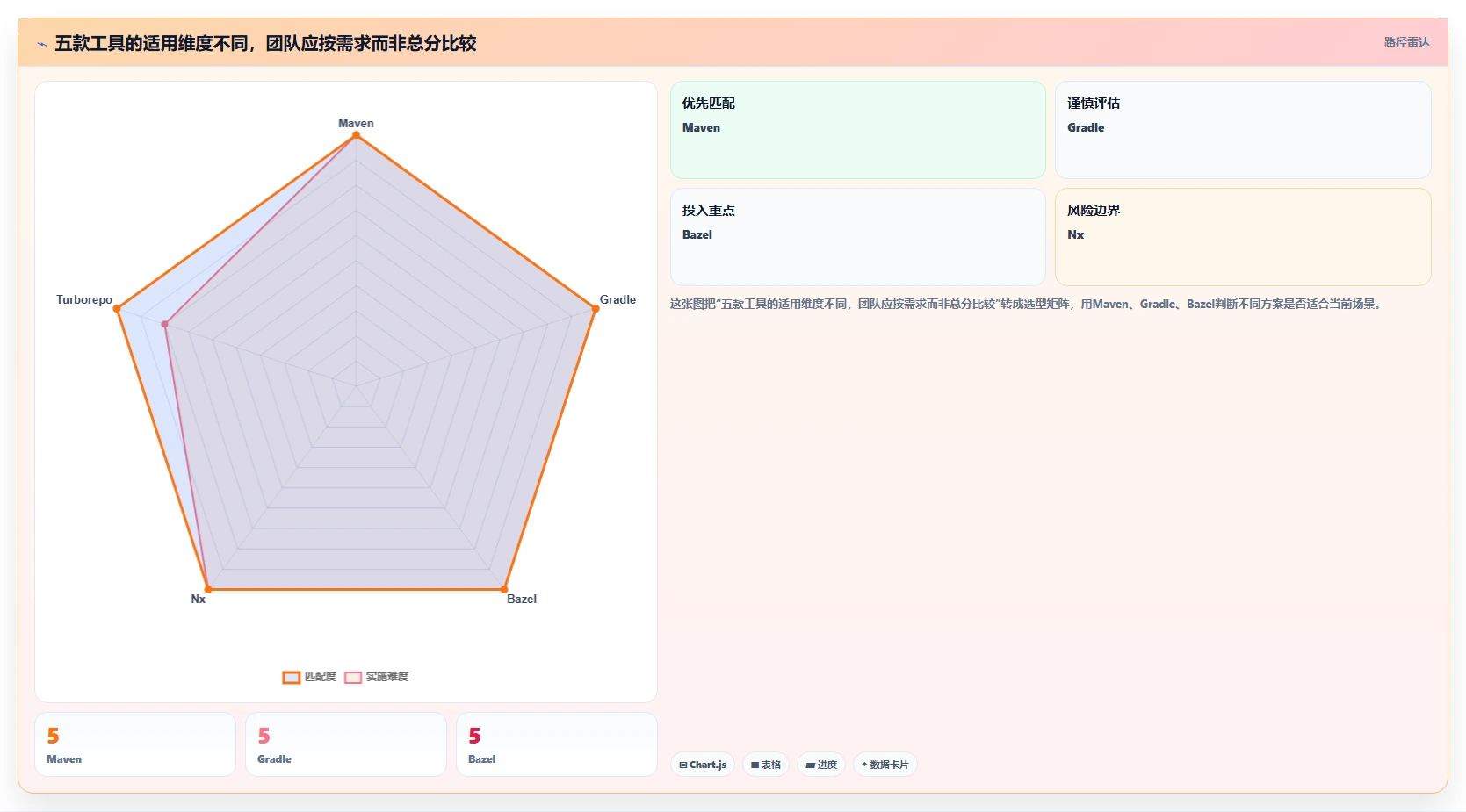Select the stat card showing 5 Gradle
This screenshot has width=1466, height=812.
(x=346, y=744)
